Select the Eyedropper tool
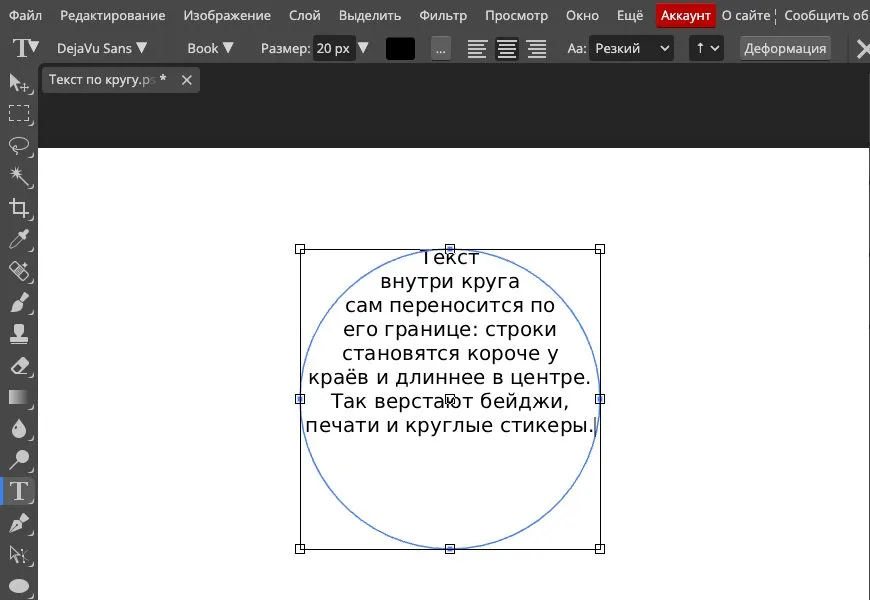This screenshot has width=870, height=600. [x=19, y=240]
